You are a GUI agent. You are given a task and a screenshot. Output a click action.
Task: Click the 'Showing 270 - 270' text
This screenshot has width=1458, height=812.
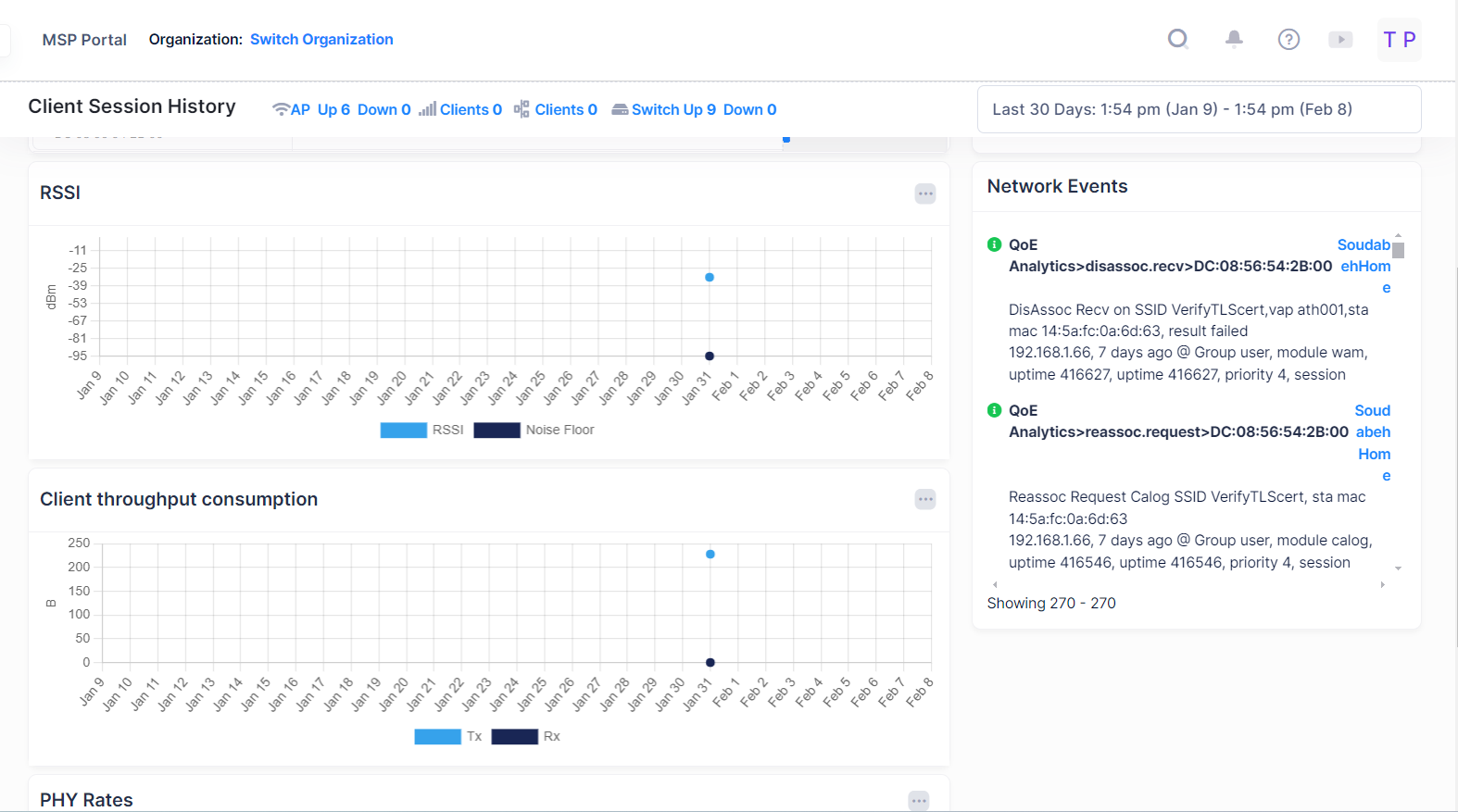1051,603
